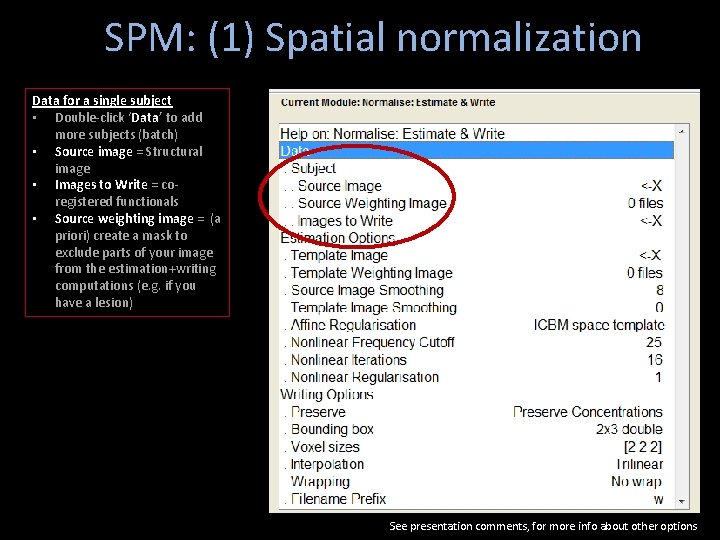Select the Nonlinear Regularisation row
The image size is (720, 540).
[x=477, y=377]
